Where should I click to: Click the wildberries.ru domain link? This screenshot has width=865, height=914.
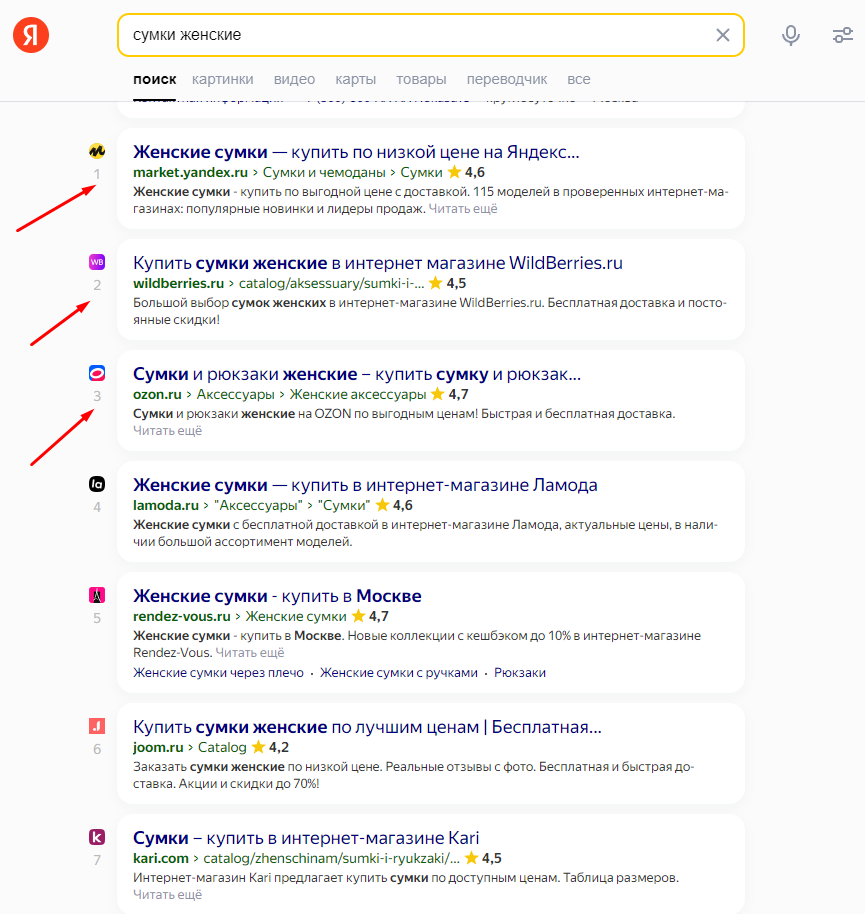pyautogui.click(x=178, y=283)
